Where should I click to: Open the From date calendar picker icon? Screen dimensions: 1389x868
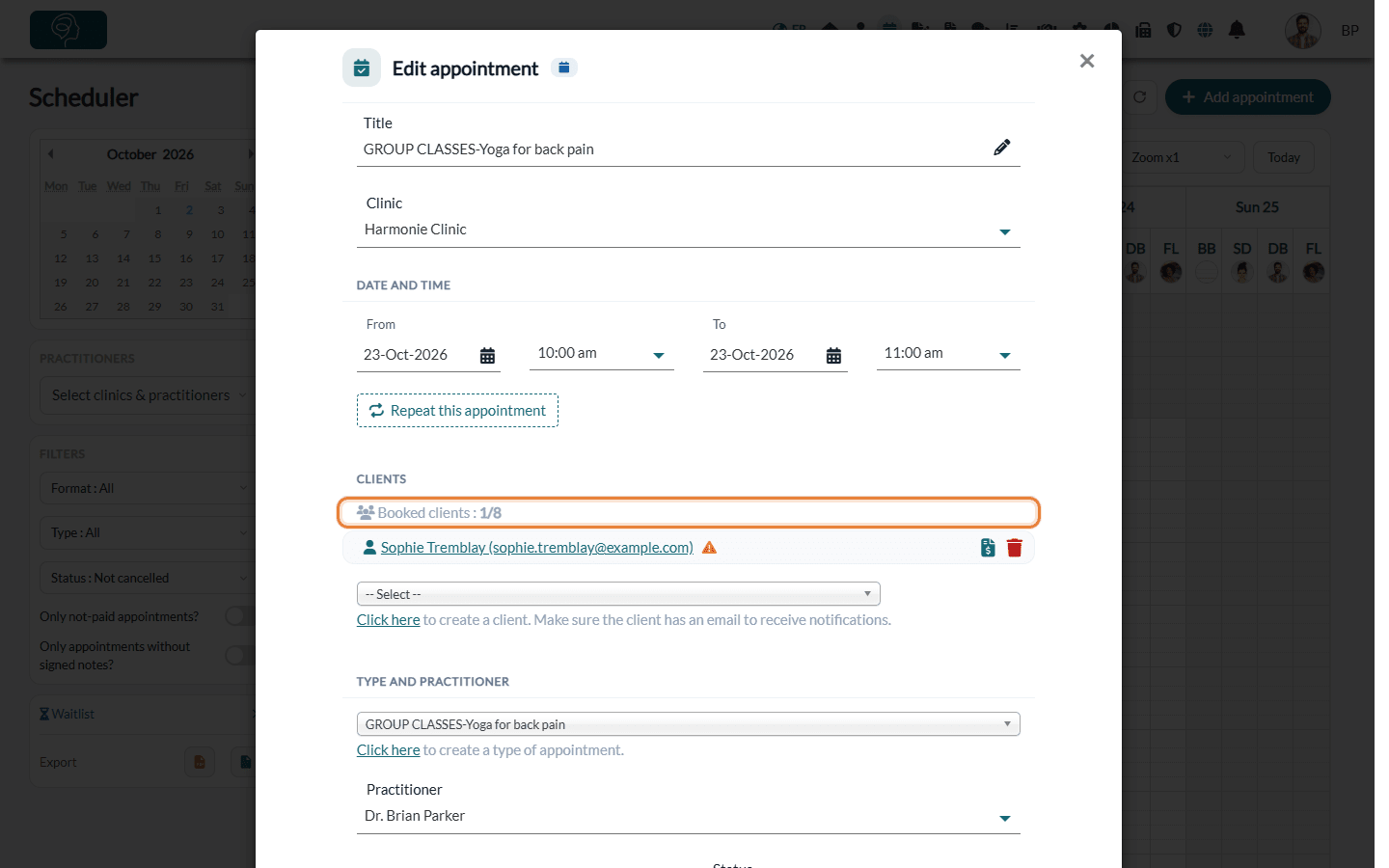point(488,356)
